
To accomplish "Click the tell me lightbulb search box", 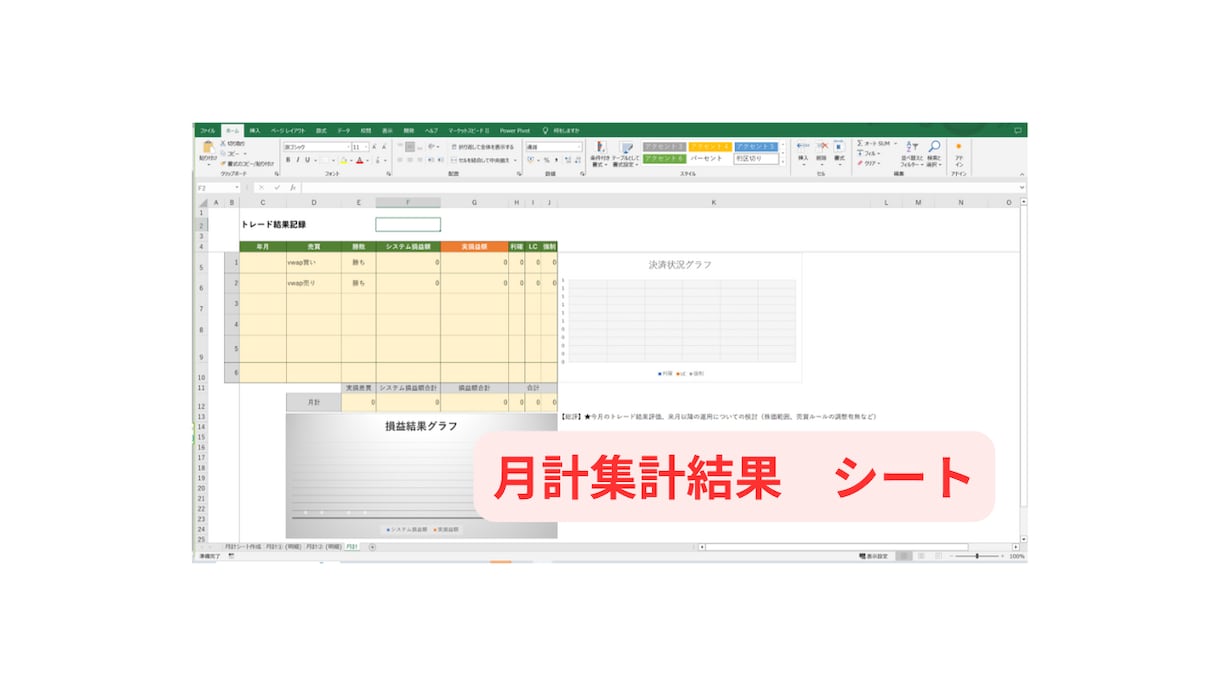I will 562,130.
